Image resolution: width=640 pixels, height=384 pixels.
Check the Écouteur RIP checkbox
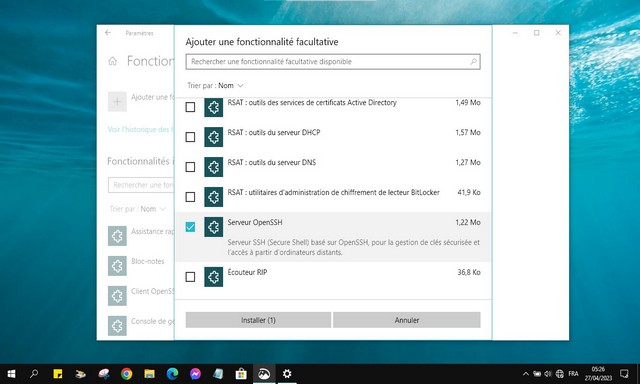point(190,277)
